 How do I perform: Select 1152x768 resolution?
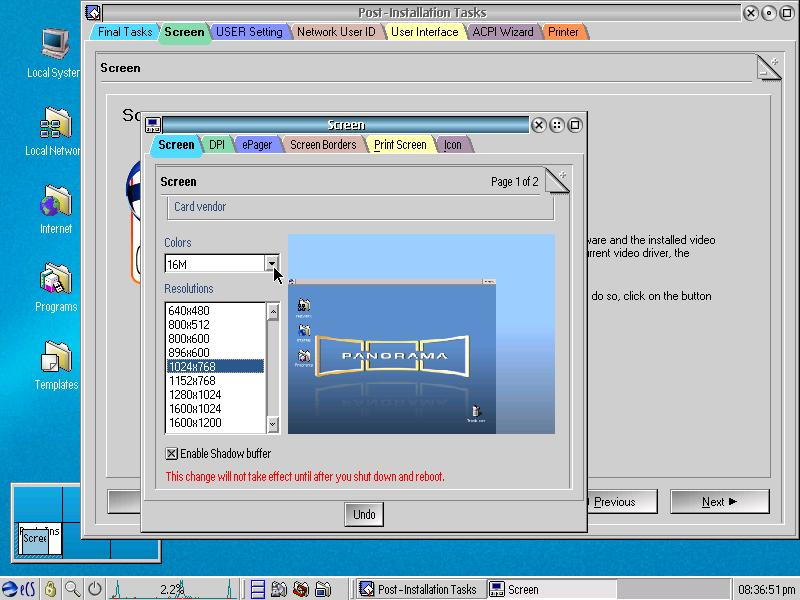coord(215,381)
